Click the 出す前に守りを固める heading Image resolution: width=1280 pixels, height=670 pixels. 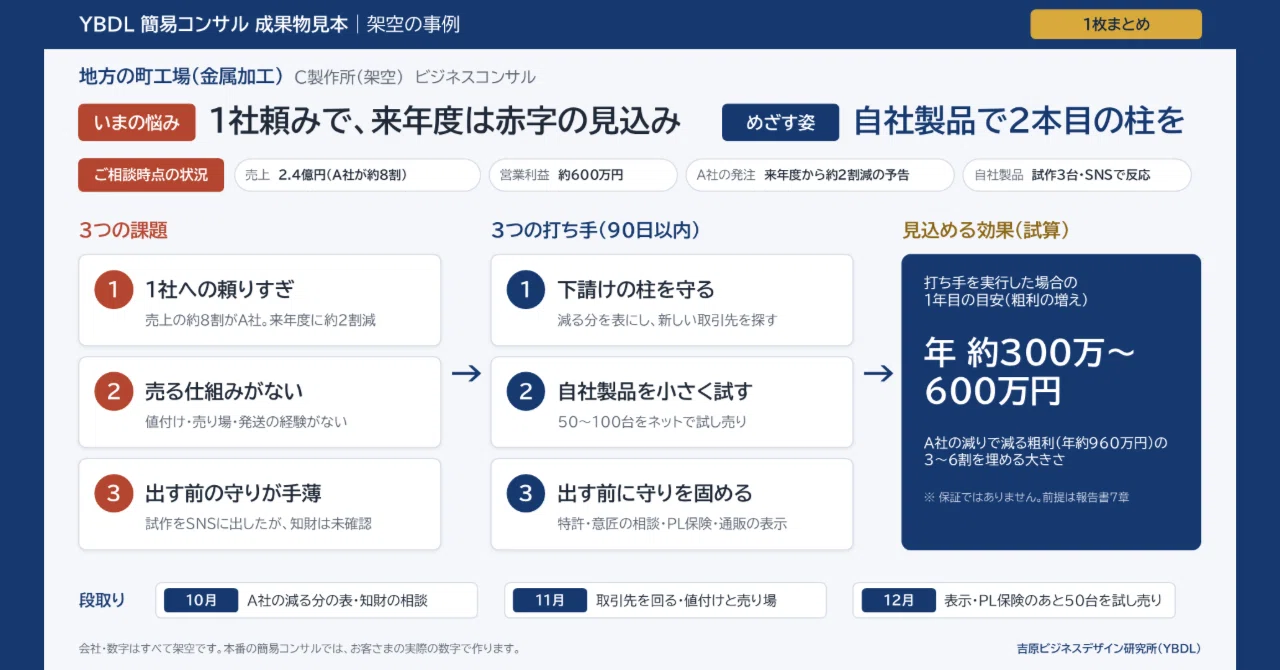pos(655,493)
